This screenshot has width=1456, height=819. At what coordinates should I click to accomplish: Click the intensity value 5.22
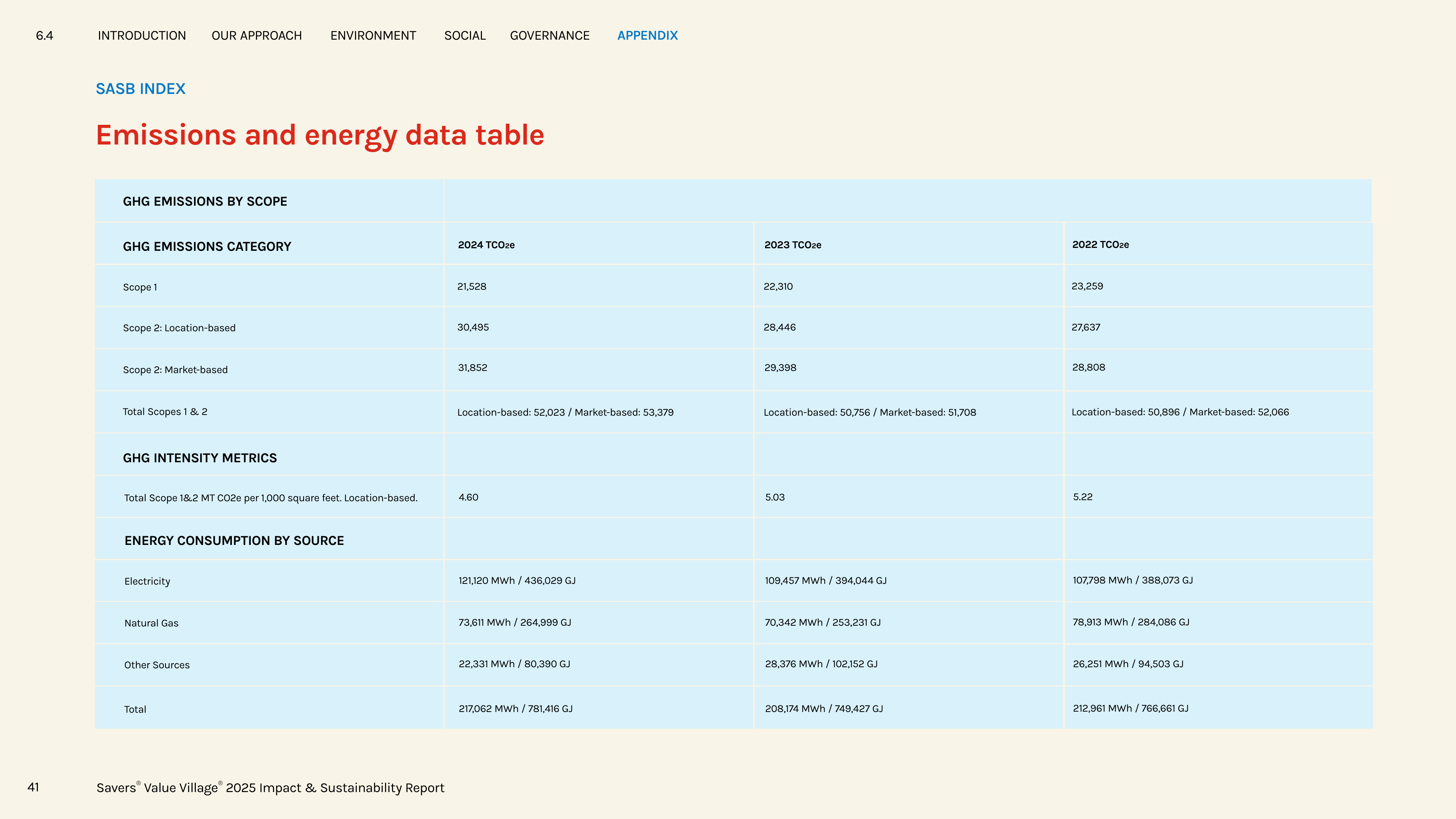click(x=1083, y=497)
